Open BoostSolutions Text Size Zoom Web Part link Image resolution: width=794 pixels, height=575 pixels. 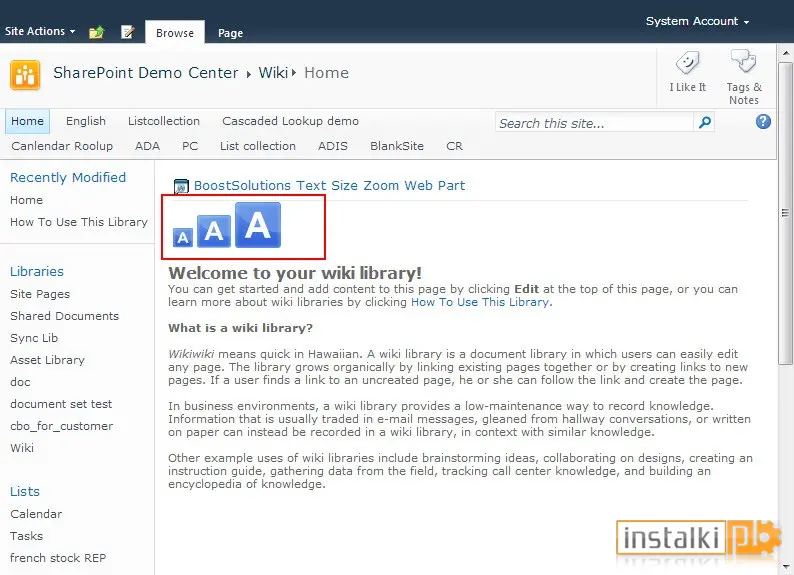tap(329, 186)
